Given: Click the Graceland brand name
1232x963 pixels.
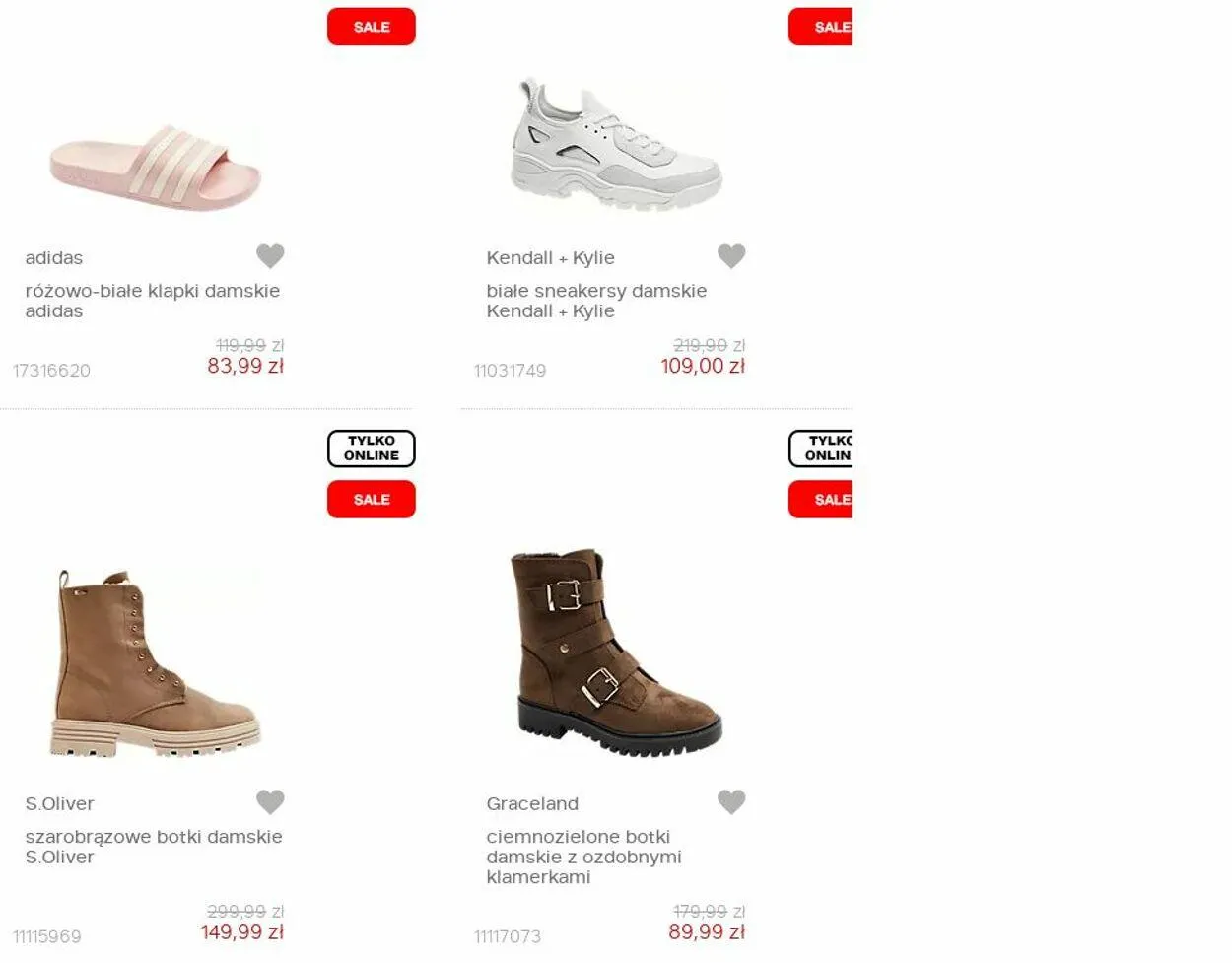Looking at the screenshot, I should click(x=532, y=803).
